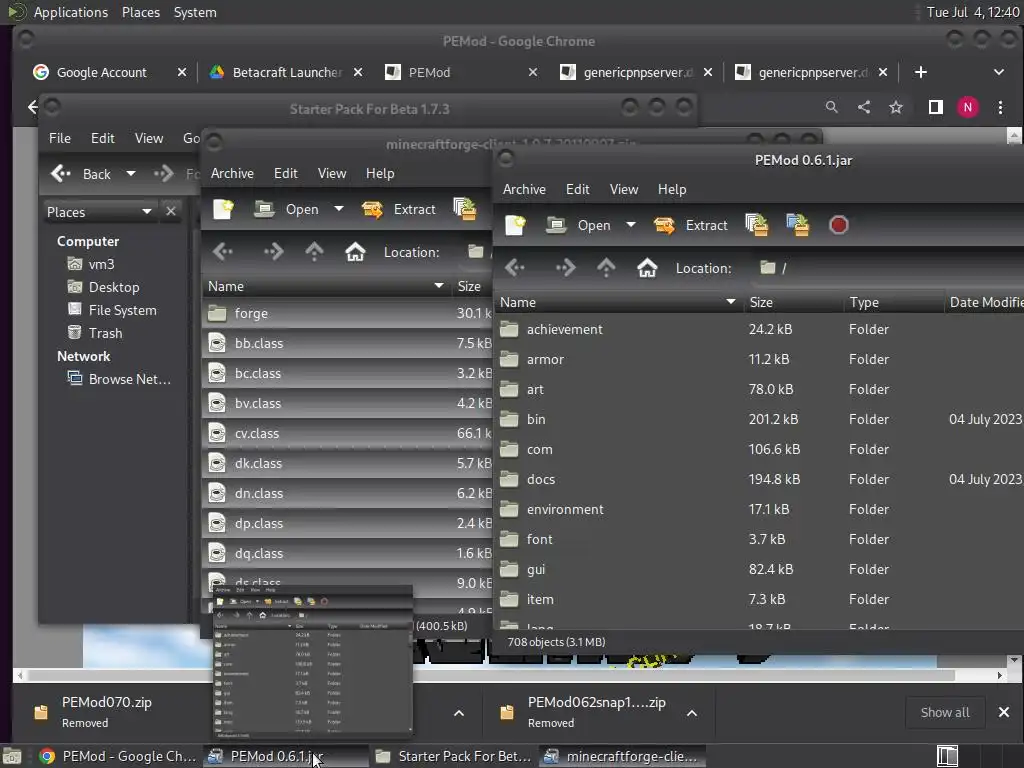Click New archive icon in PEMod 0.6.1.jar window

[515, 225]
